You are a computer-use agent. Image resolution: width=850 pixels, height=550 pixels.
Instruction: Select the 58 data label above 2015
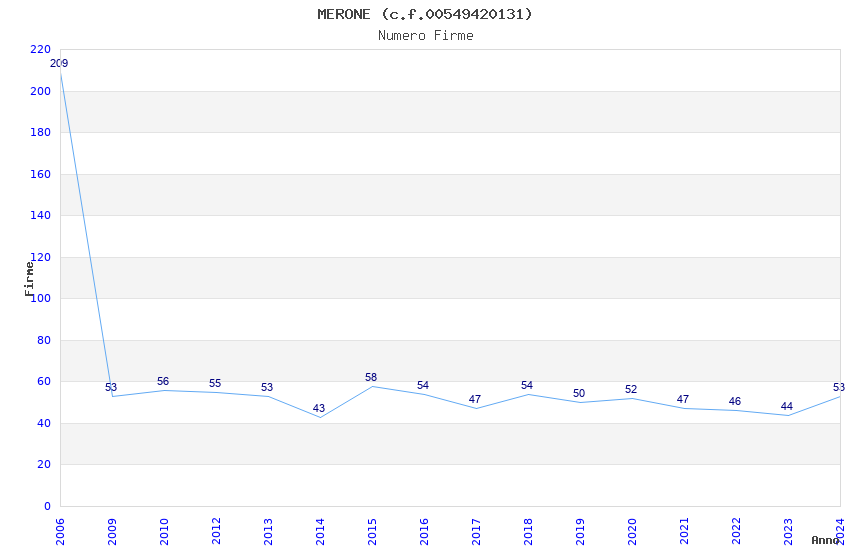click(371, 378)
